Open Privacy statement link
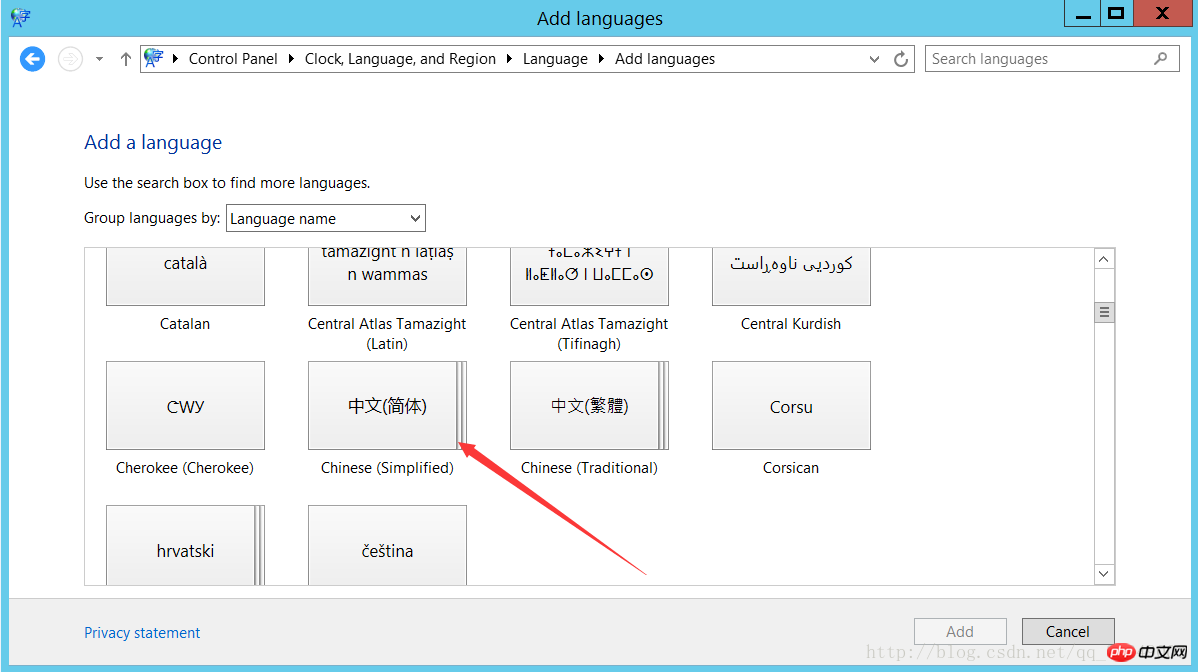 tap(142, 632)
